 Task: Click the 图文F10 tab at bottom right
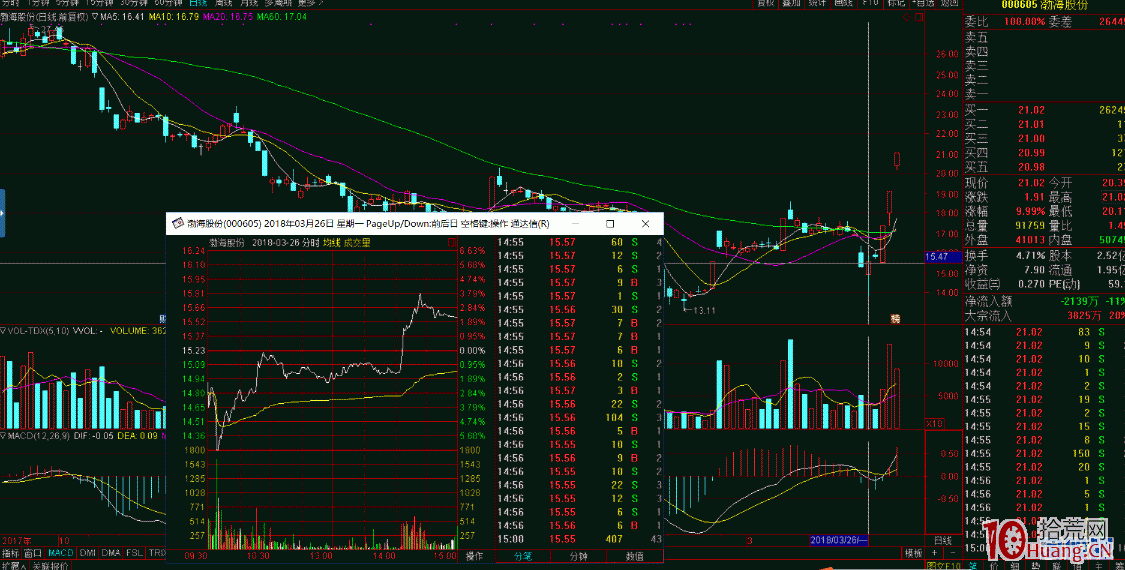(x=941, y=566)
